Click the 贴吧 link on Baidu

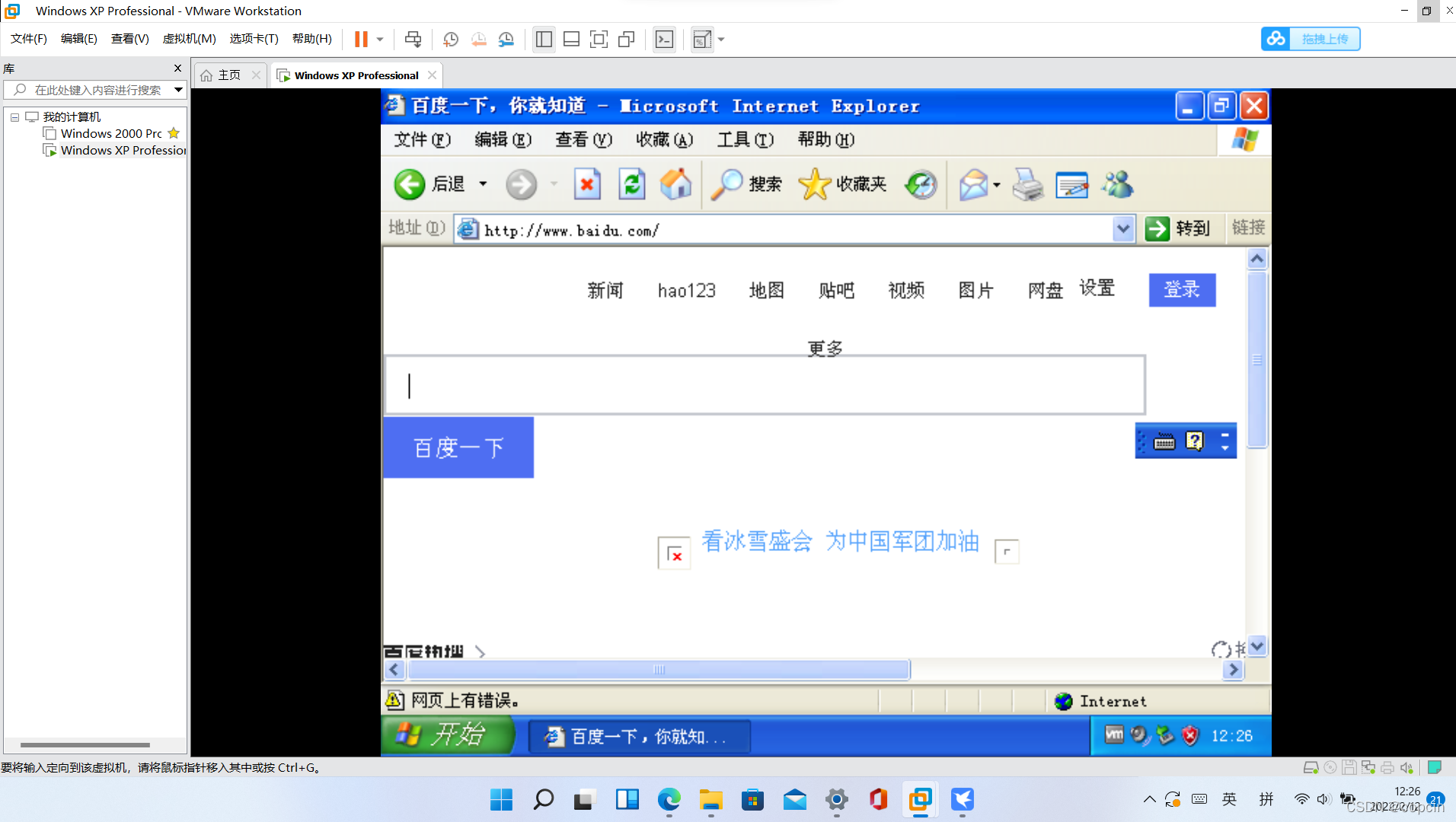(x=836, y=290)
